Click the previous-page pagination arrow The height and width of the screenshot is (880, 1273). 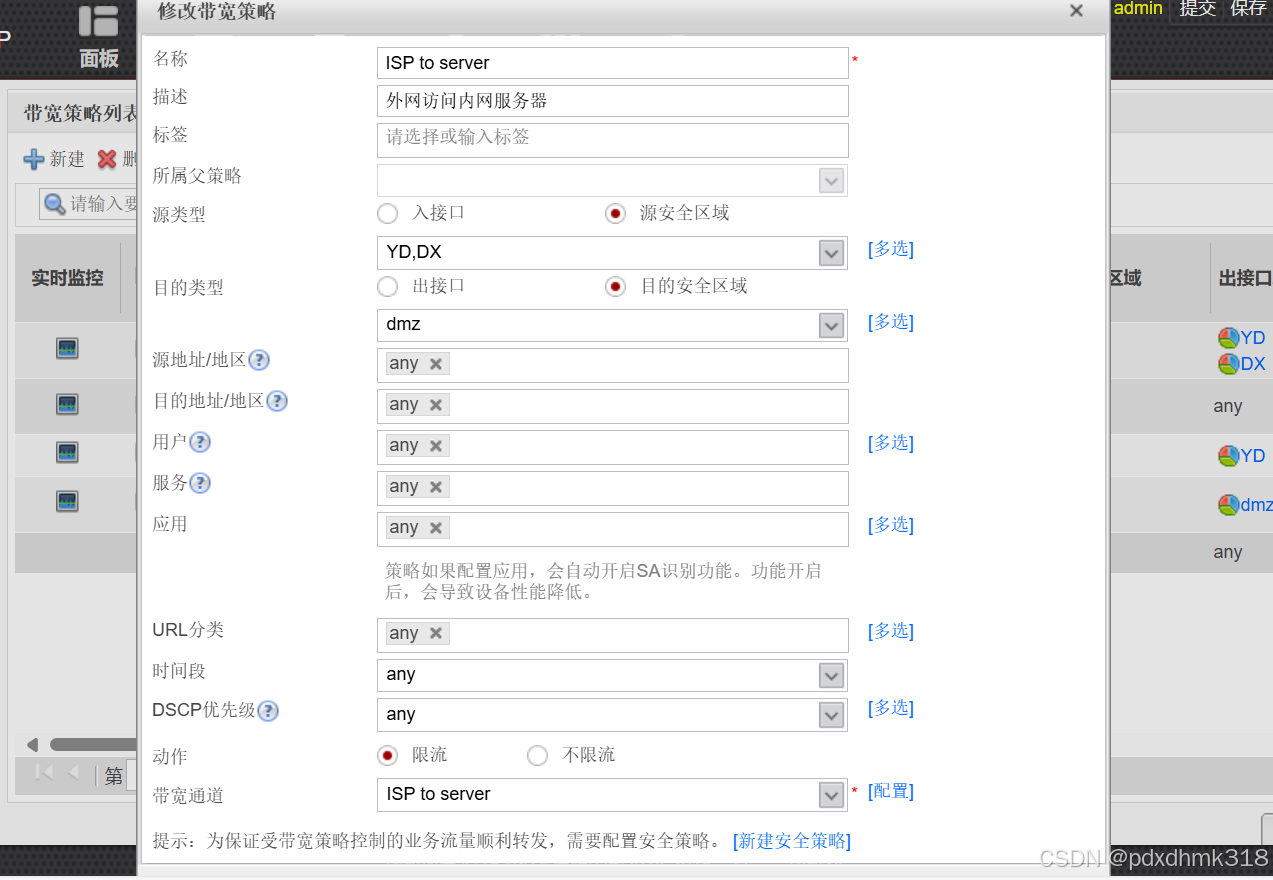point(73,772)
